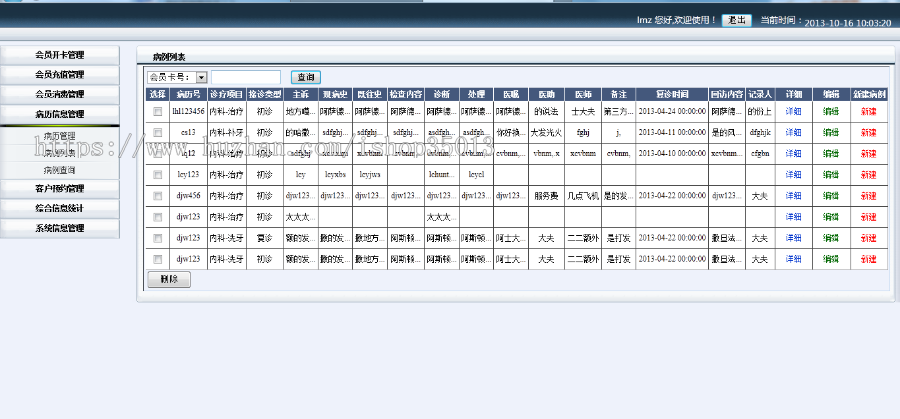Open 详细 for record ley123
Viewport: 900px width, 419px height.
pyautogui.click(x=793, y=174)
